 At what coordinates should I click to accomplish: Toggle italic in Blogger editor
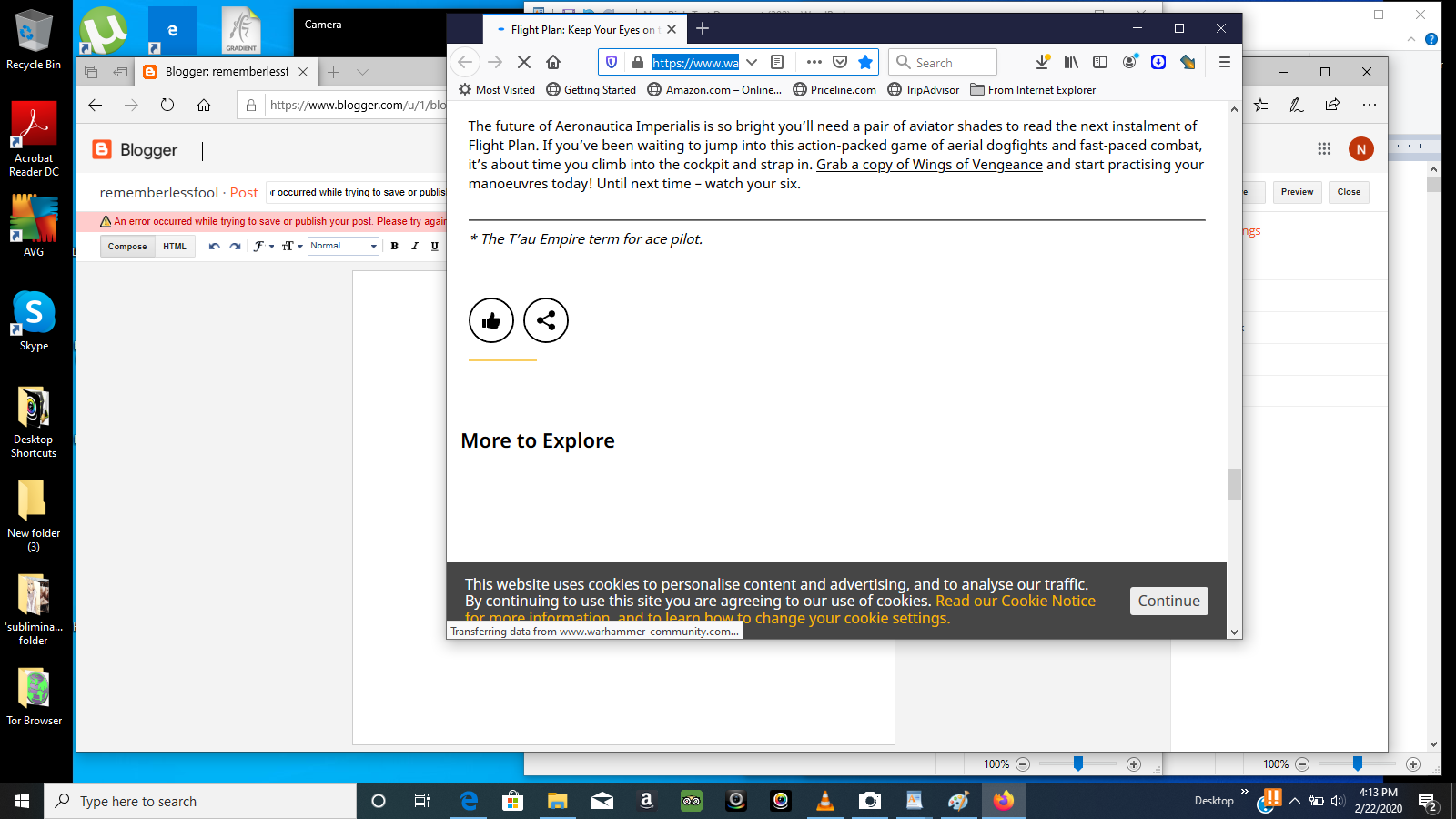415,246
